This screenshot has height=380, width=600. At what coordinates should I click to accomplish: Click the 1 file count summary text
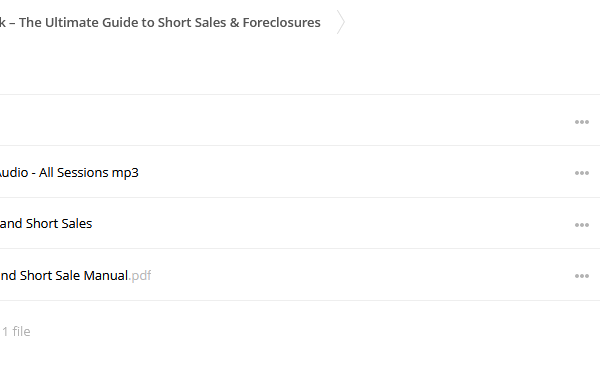(16, 331)
